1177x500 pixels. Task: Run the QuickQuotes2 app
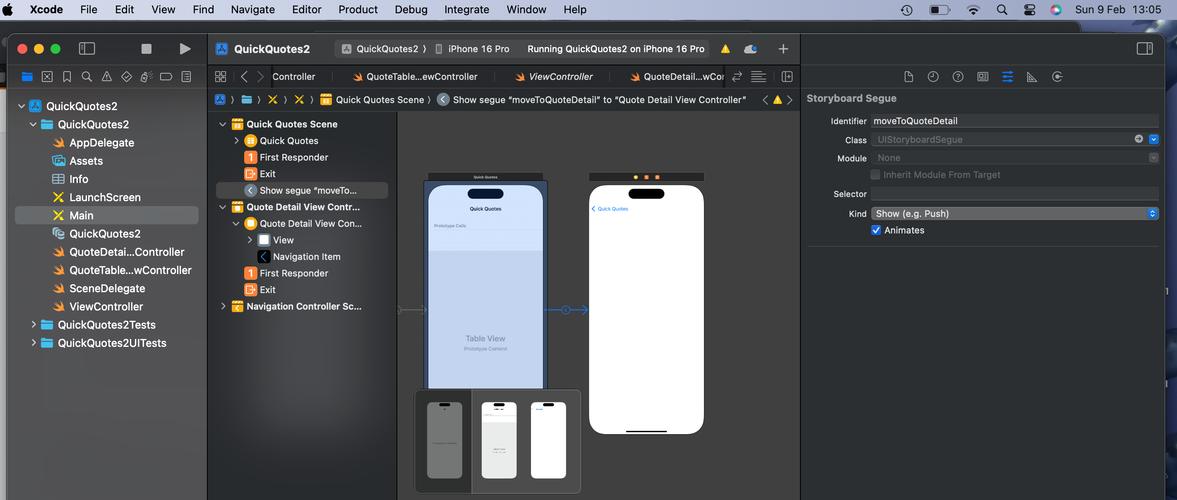(x=185, y=49)
